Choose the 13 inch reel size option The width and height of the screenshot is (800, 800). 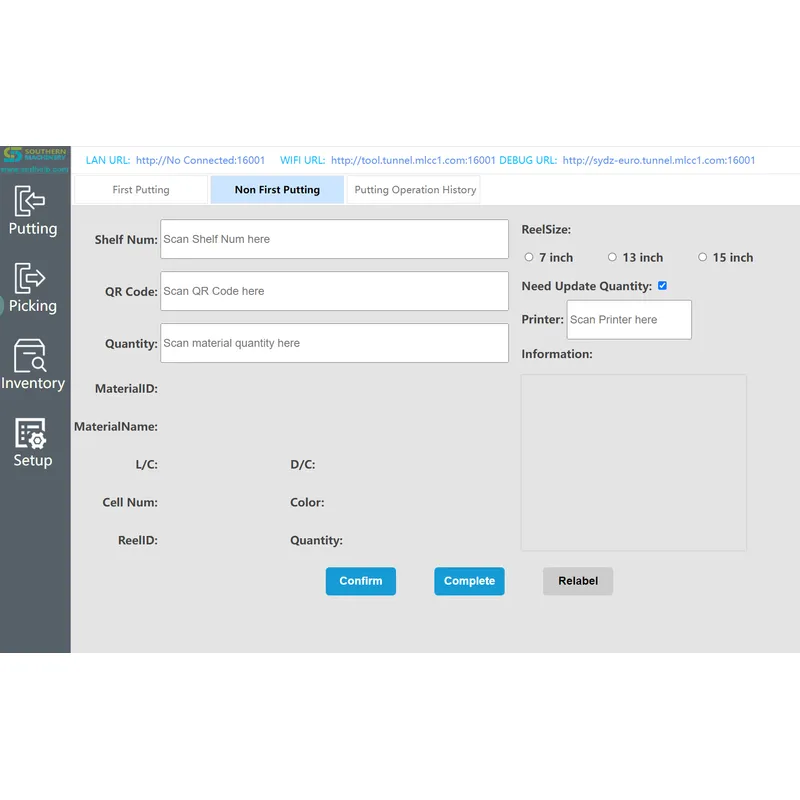tap(612, 257)
